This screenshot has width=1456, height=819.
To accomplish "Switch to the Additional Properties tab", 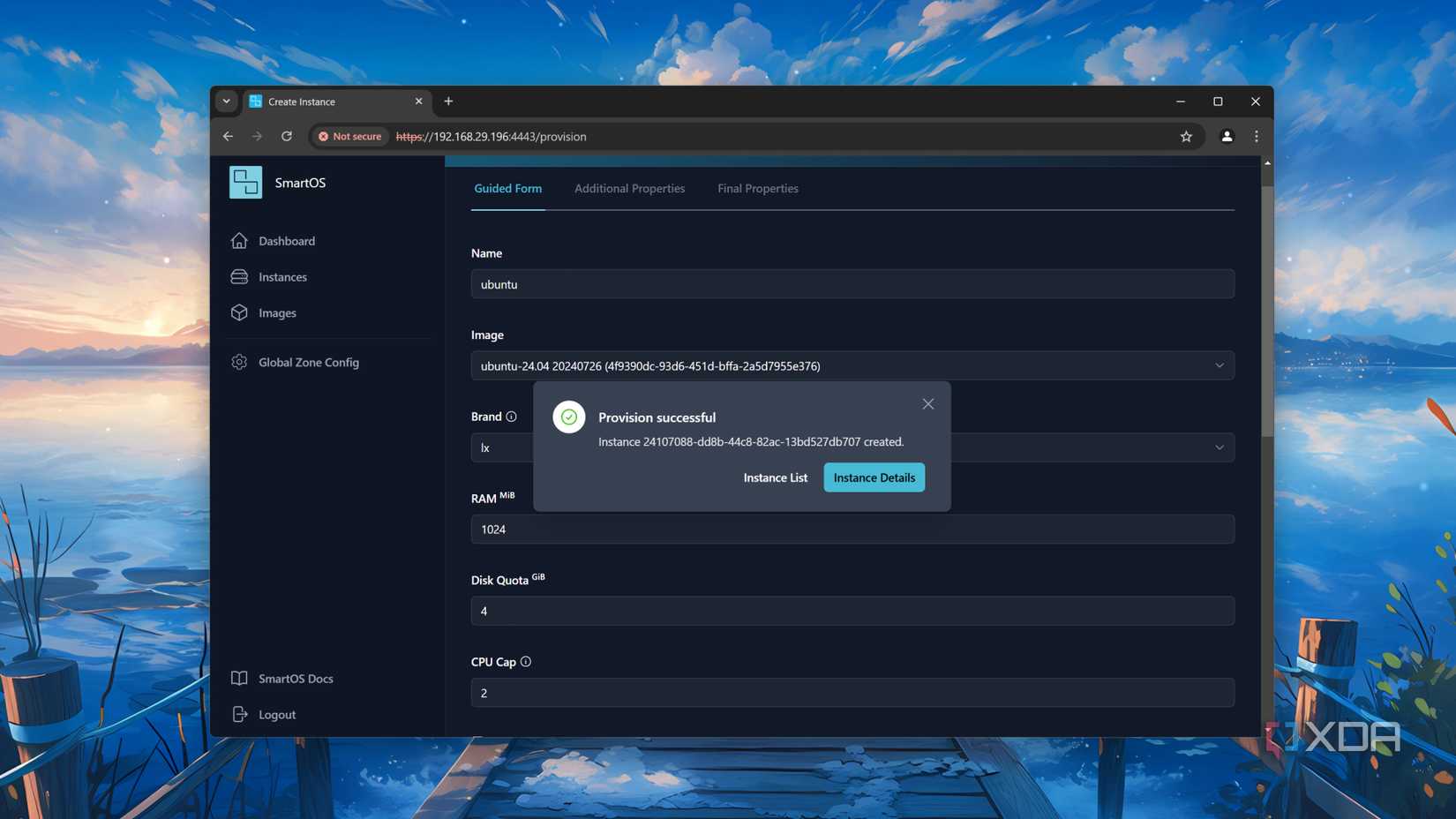I will (x=629, y=188).
